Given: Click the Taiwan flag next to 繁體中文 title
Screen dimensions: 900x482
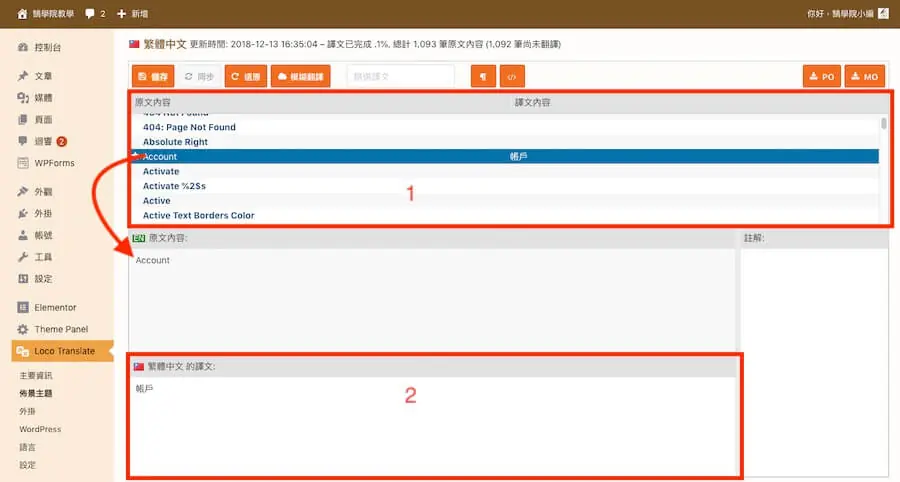Looking at the screenshot, I should pos(134,44).
